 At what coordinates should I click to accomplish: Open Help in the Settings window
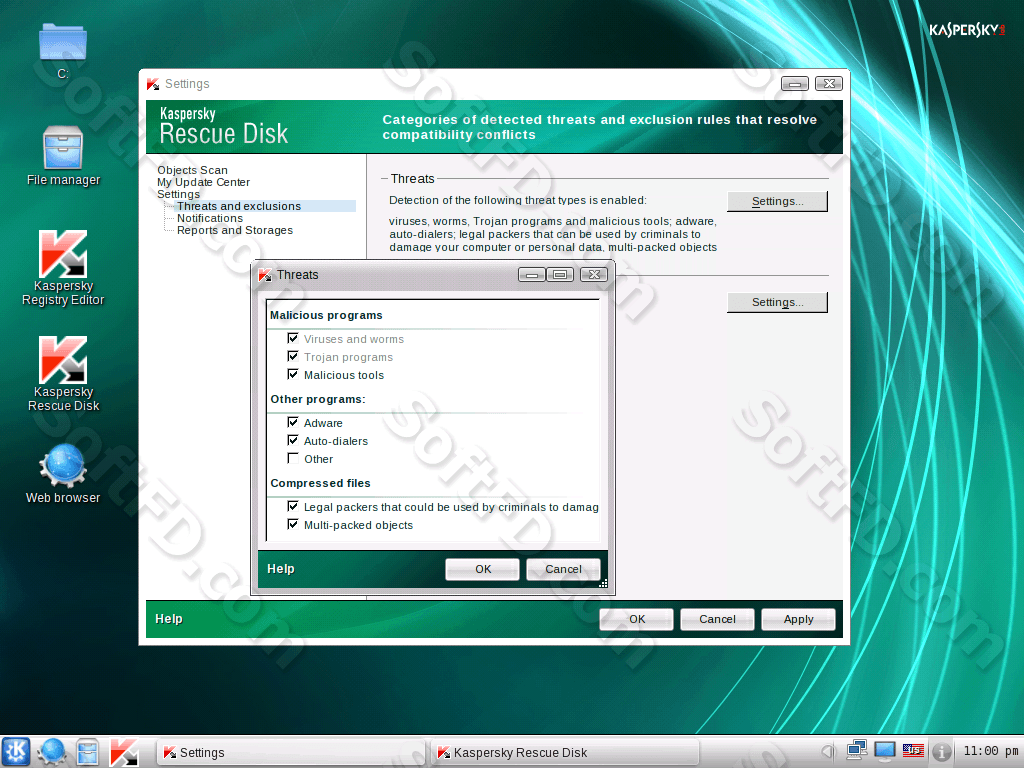168,619
